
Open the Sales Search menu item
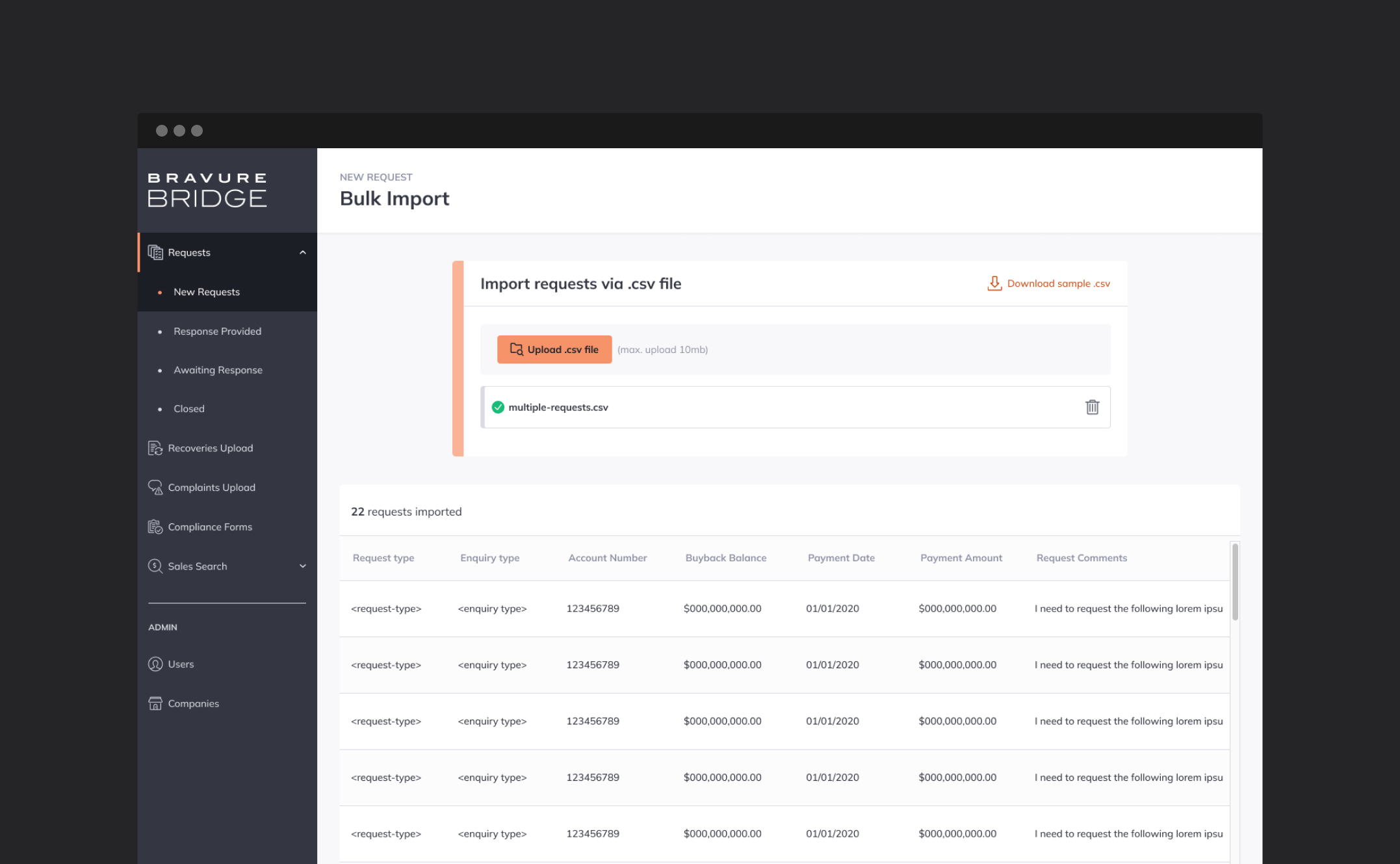click(x=198, y=566)
